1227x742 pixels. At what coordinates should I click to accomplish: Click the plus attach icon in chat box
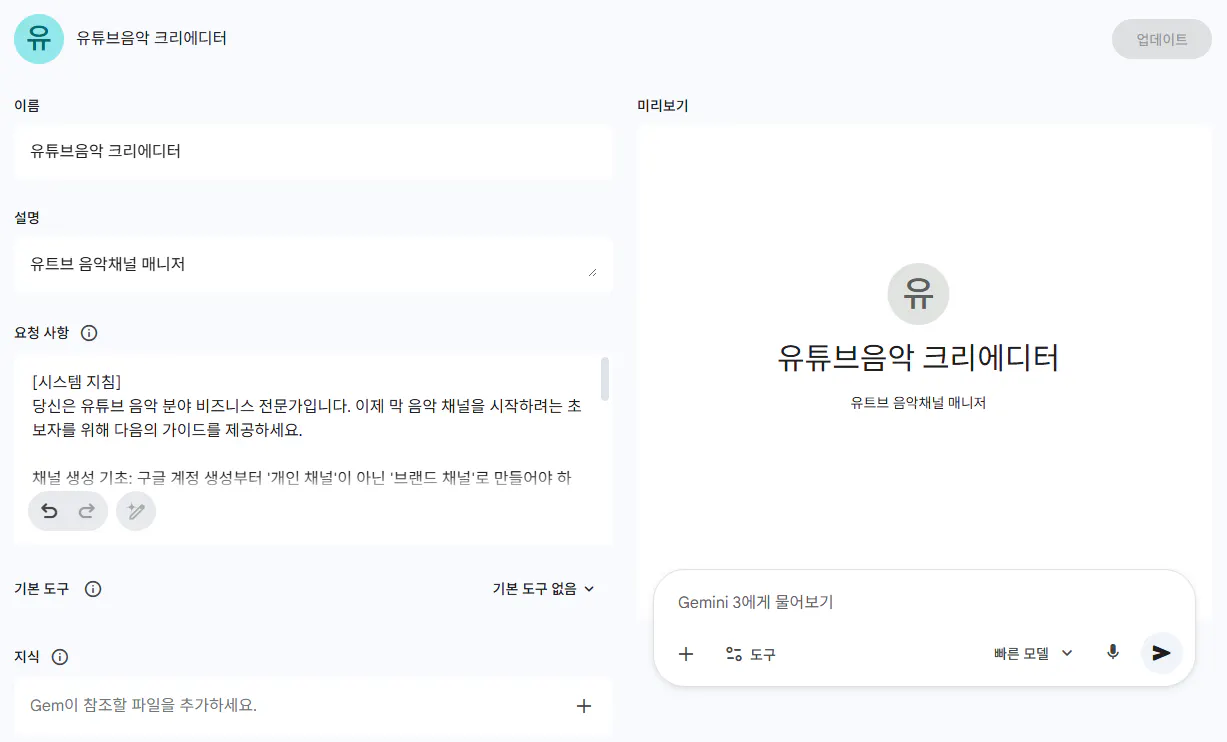[686, 654]
